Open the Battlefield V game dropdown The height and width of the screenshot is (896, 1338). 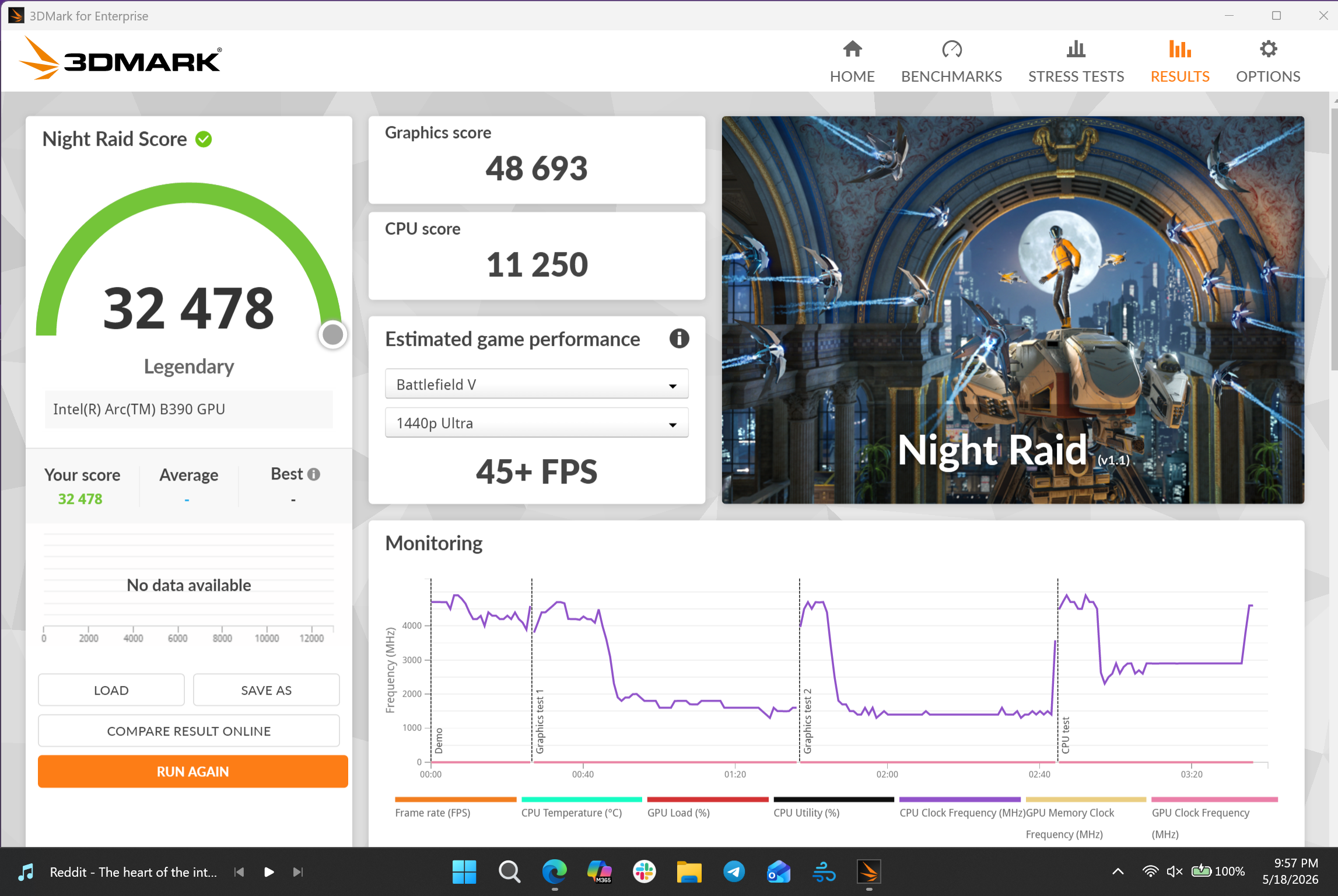coord(537,384)
